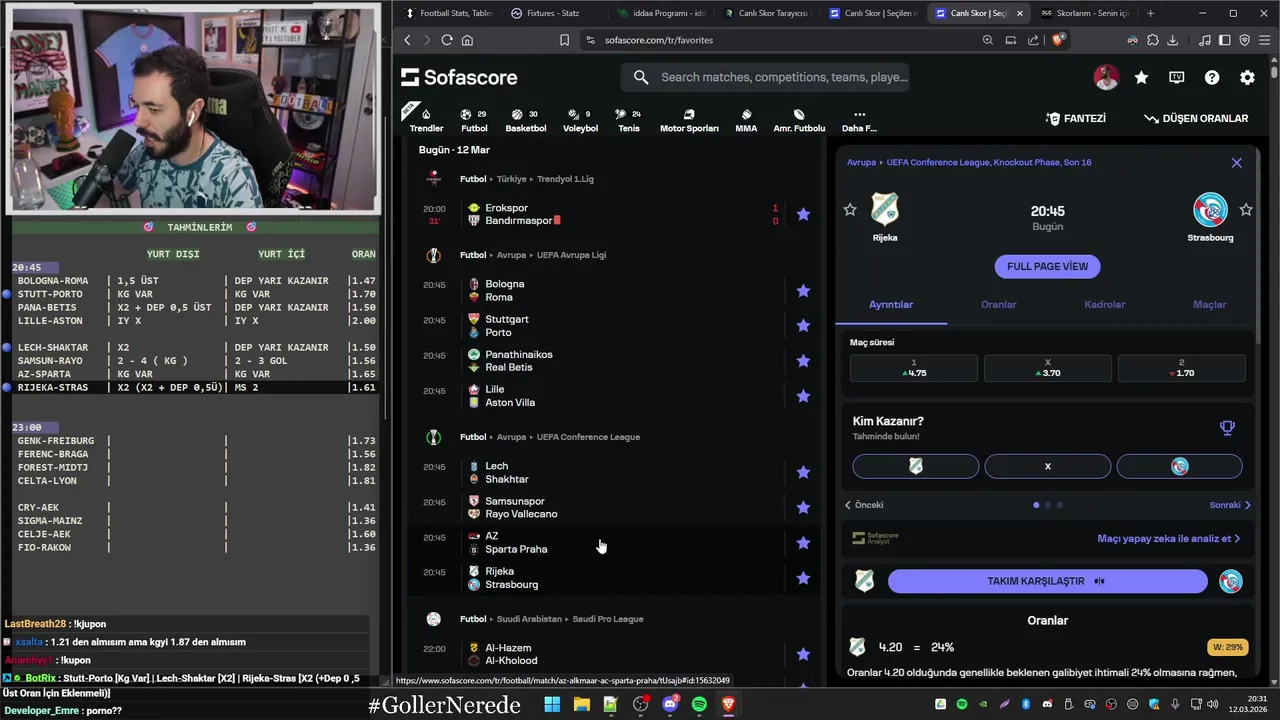Select the Tenis sport icon
Viewport: 1280px width, 720px height.
point(629,120)
